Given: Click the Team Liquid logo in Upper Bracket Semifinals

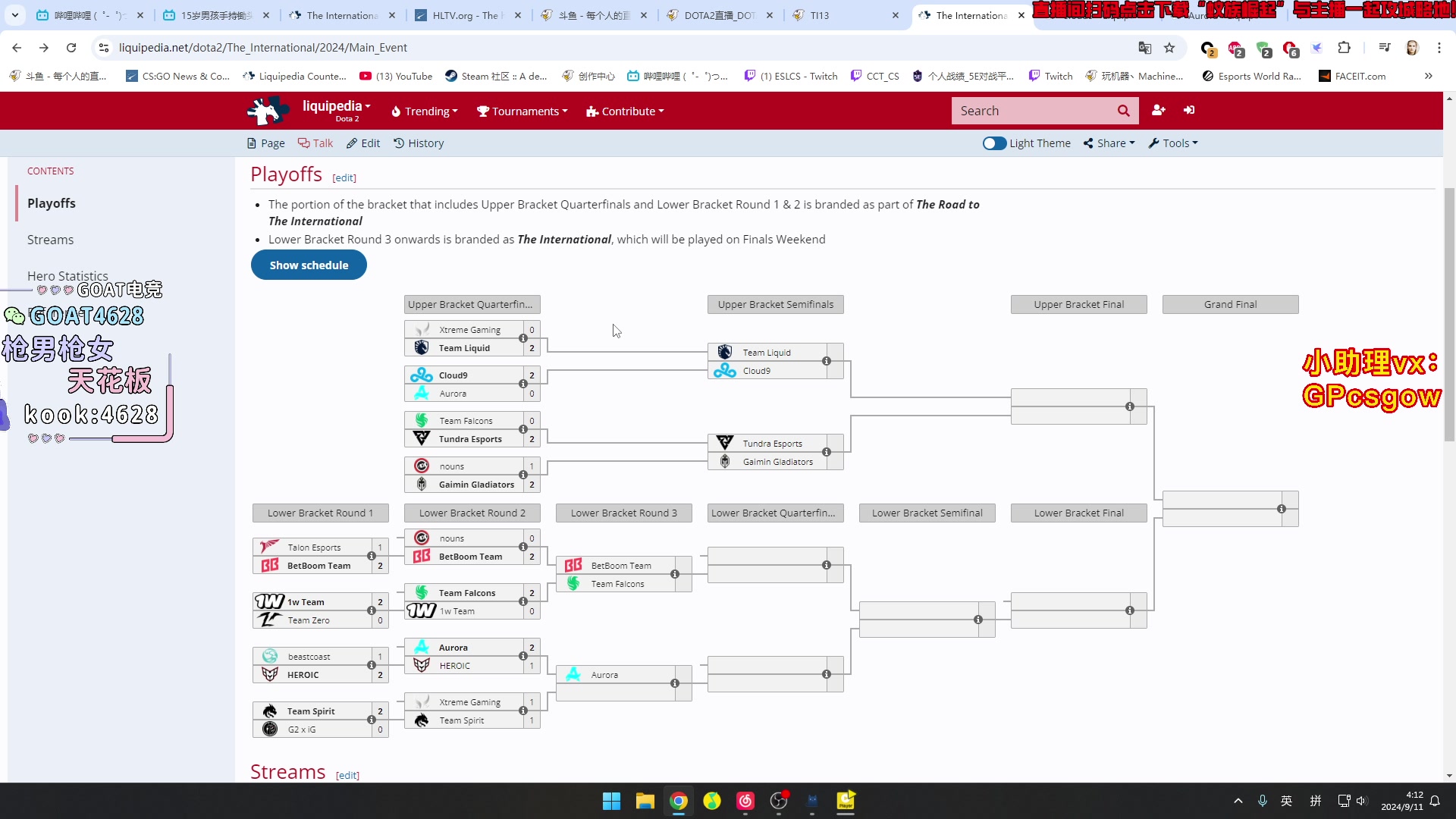Looking at the screenshot, I should (x=725, y=352).
